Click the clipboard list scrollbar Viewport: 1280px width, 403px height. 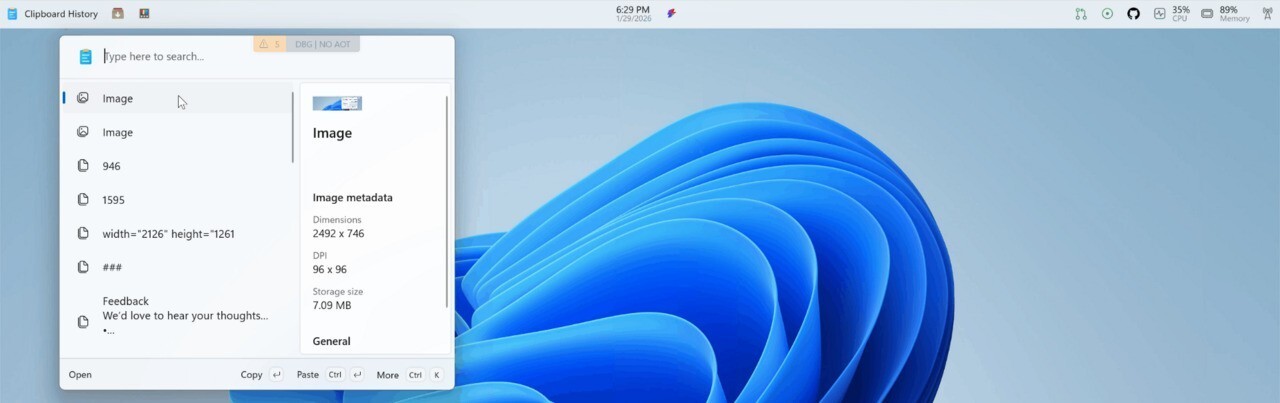[x=293, y=127]
